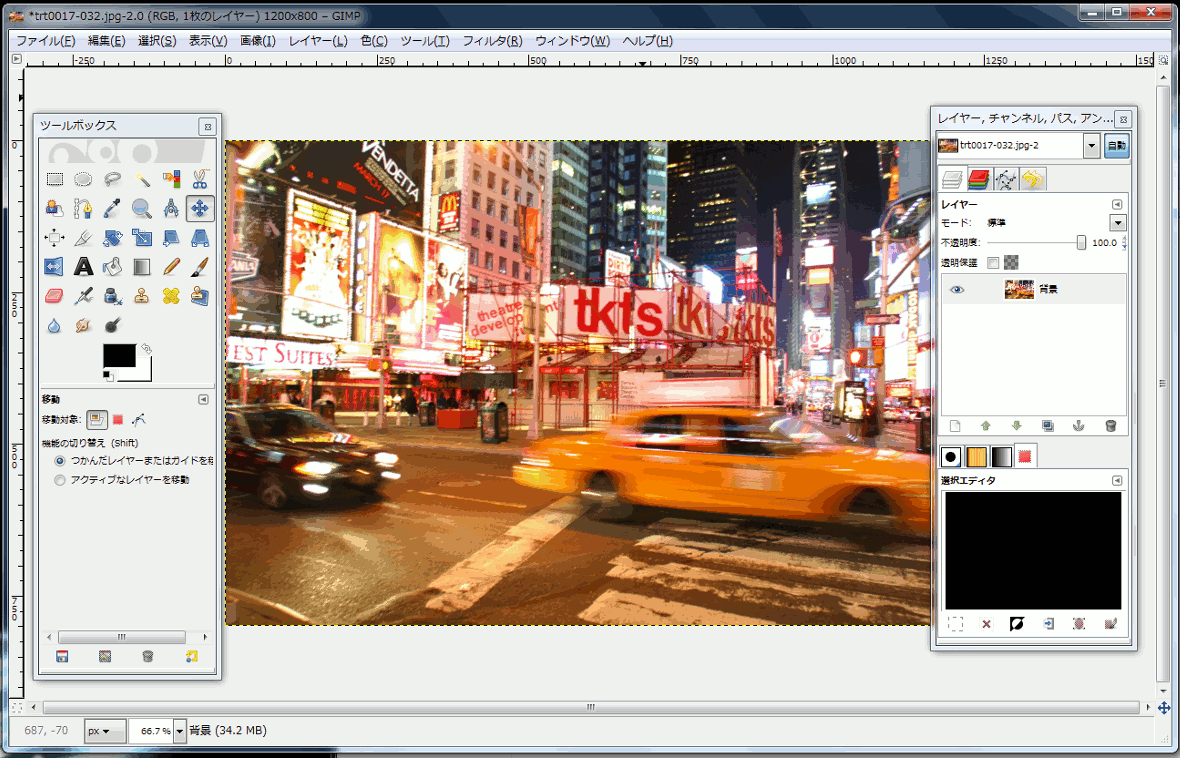Open the レイヤー panel tab menu
Screen dimensions: 1180x758
click(x=1117, y=205)
